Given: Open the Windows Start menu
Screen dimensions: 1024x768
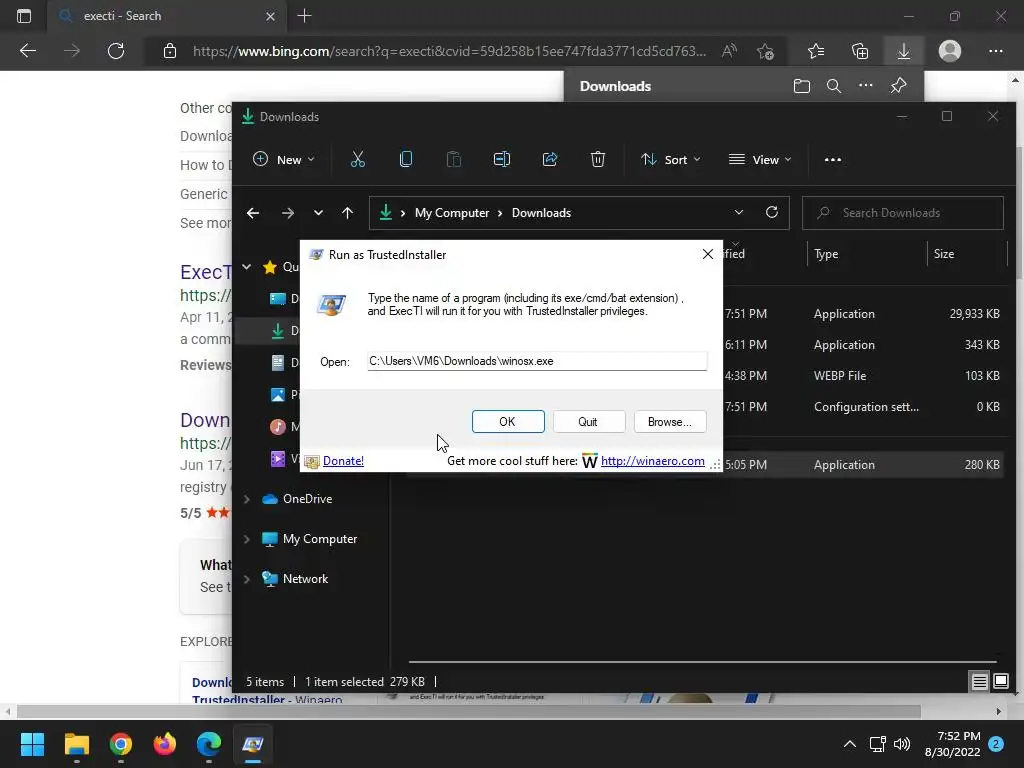Looking at the screenshot, I should 32,744.
